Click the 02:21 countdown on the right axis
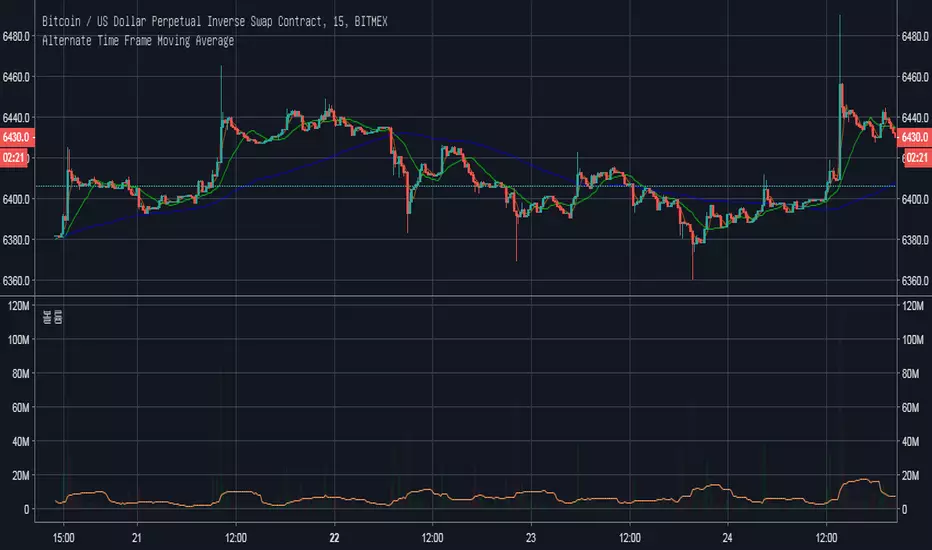 tap(914, 158)
